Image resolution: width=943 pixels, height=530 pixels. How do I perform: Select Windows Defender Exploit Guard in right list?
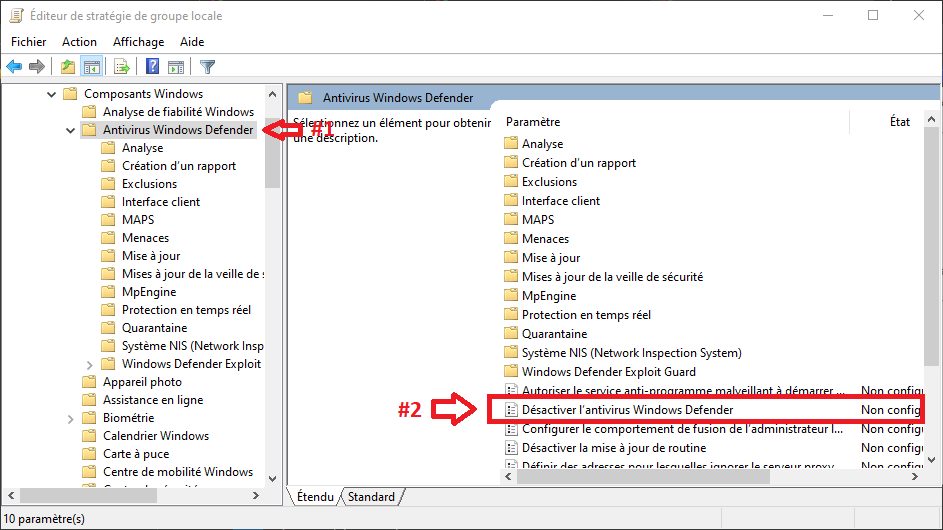pyautogui.click(x=609, y=372)
